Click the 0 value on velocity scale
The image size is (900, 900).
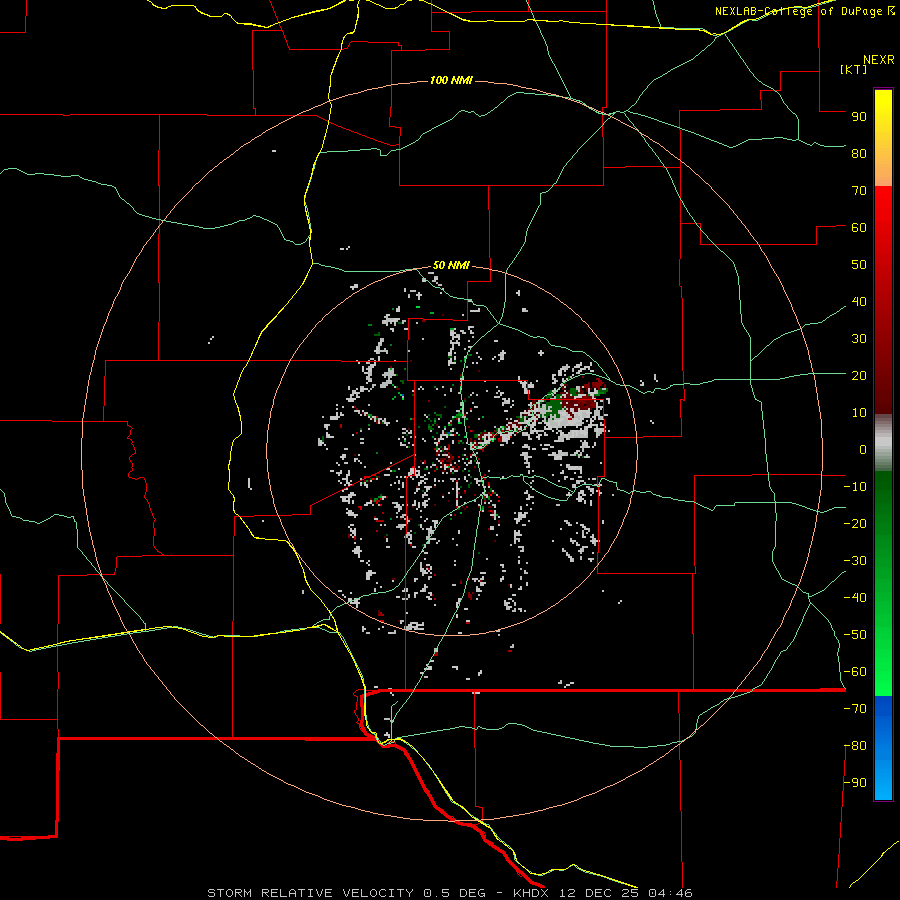(863, 449)
